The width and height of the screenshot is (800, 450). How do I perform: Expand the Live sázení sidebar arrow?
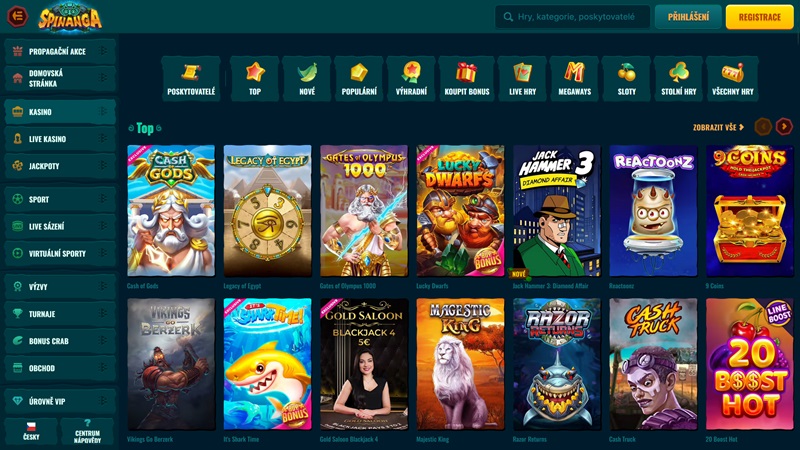(x=103, y=226)
